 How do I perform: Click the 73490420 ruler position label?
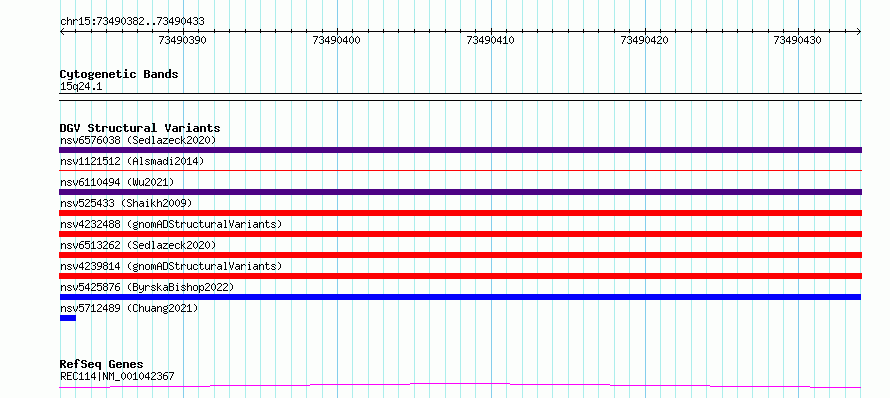645,40
